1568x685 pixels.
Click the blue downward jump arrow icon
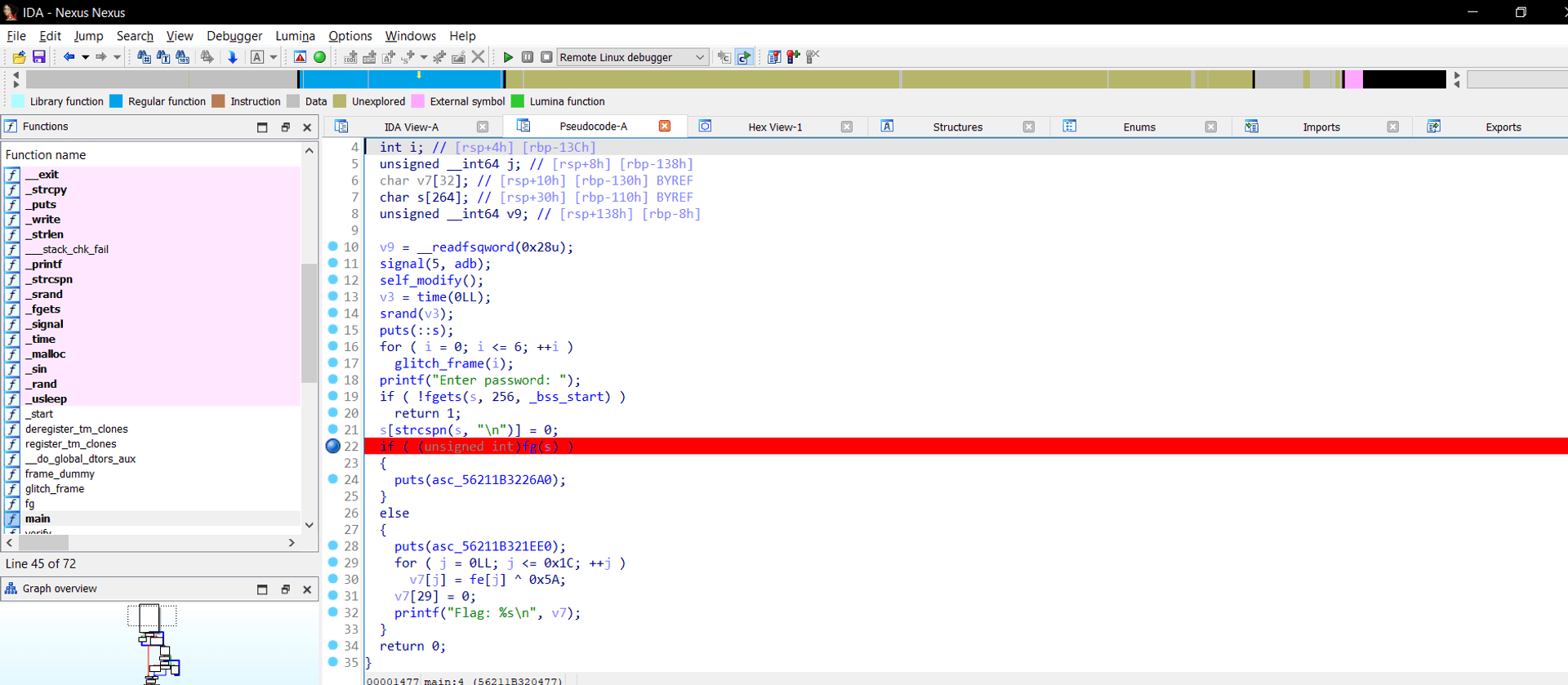(x=233, y=57)
